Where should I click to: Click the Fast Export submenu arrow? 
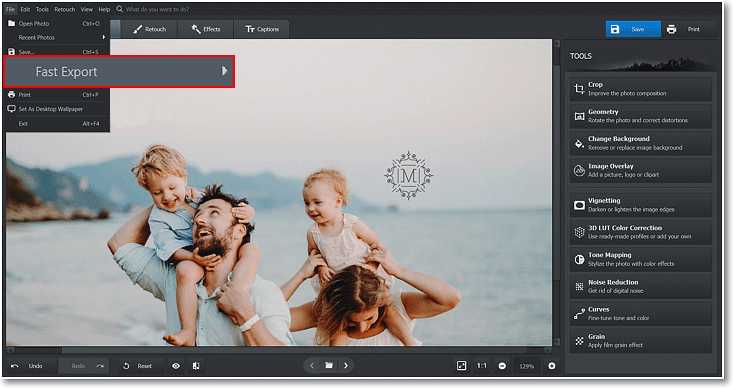pos(224,71)
